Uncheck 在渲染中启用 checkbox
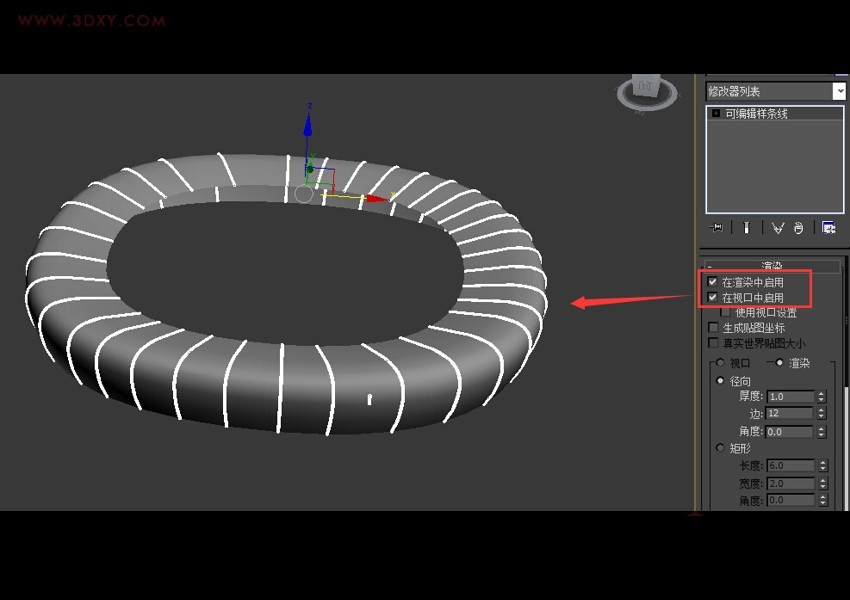 [x=712, y=282]
